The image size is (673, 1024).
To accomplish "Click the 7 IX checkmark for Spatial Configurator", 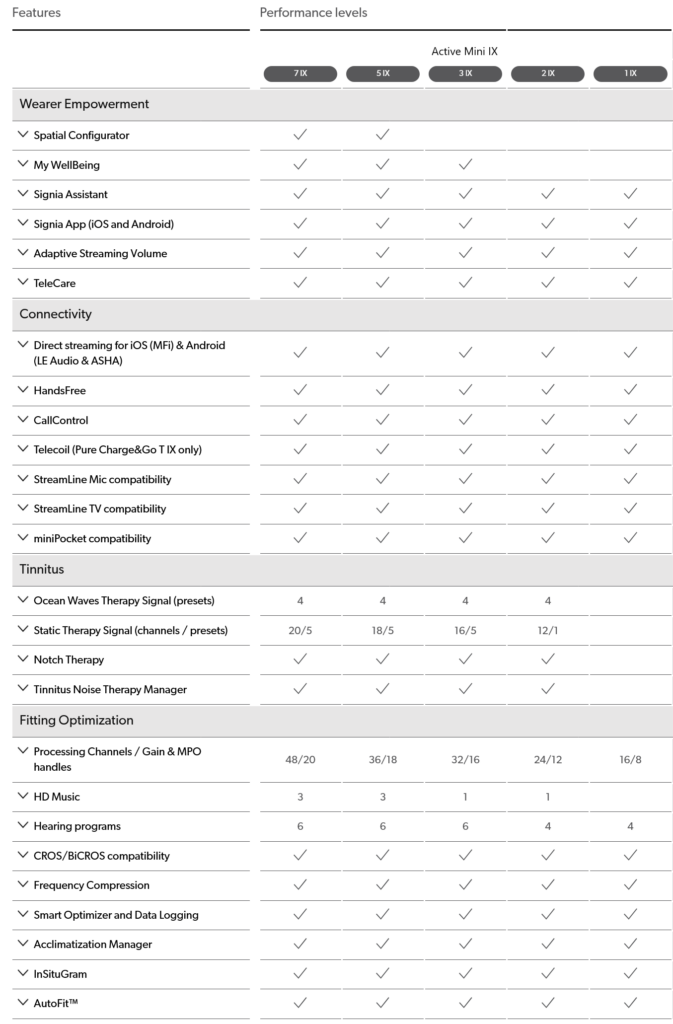I will pyautogui.click(x=300, y=135).
